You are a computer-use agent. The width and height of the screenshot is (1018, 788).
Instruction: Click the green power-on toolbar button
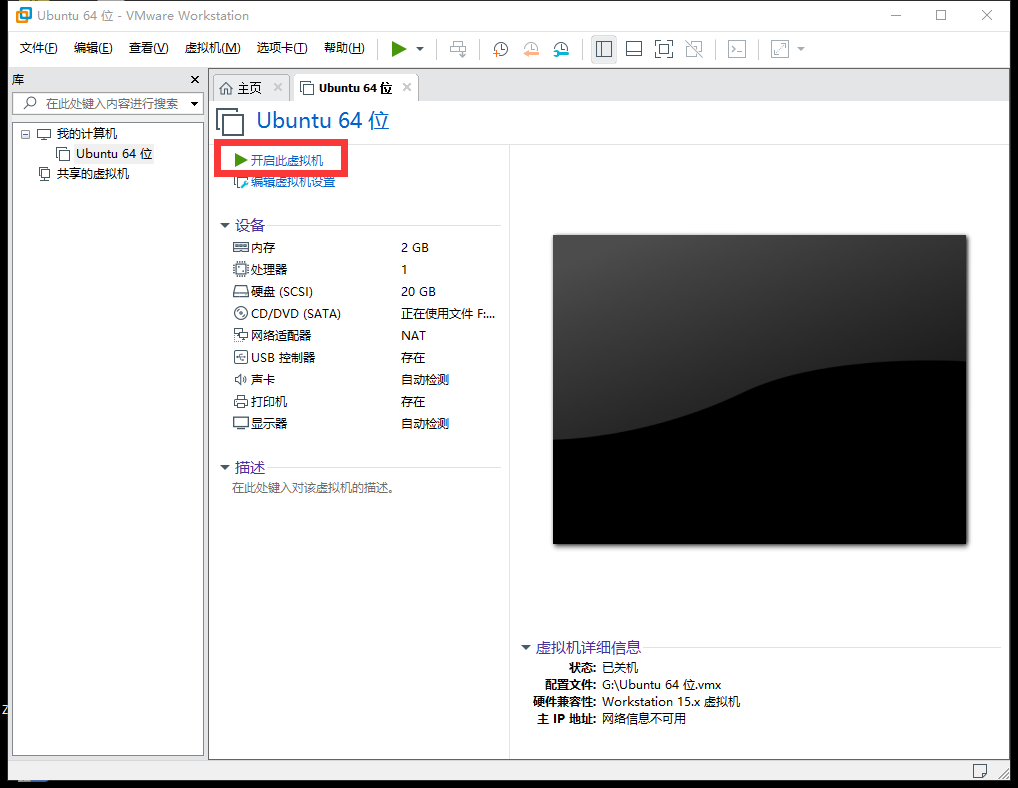399,49
